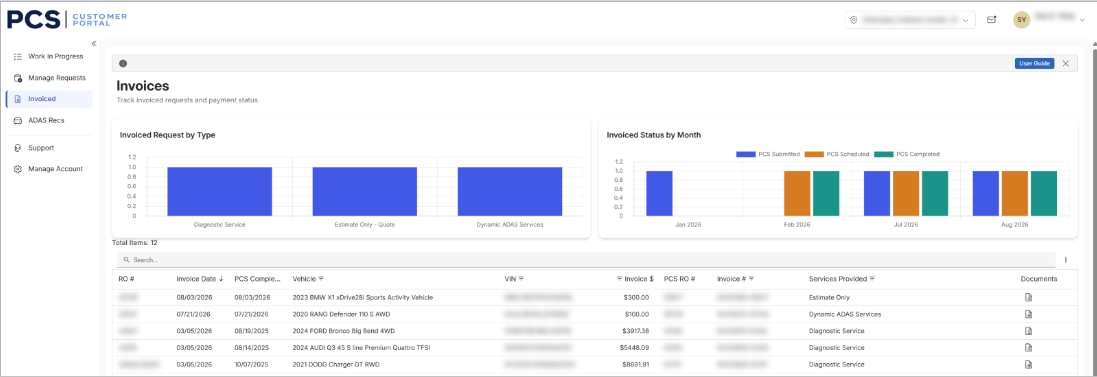Click the $3917.38 invoice amount
The height and width of the screenshot is (377, 1097).
(635, 331)
